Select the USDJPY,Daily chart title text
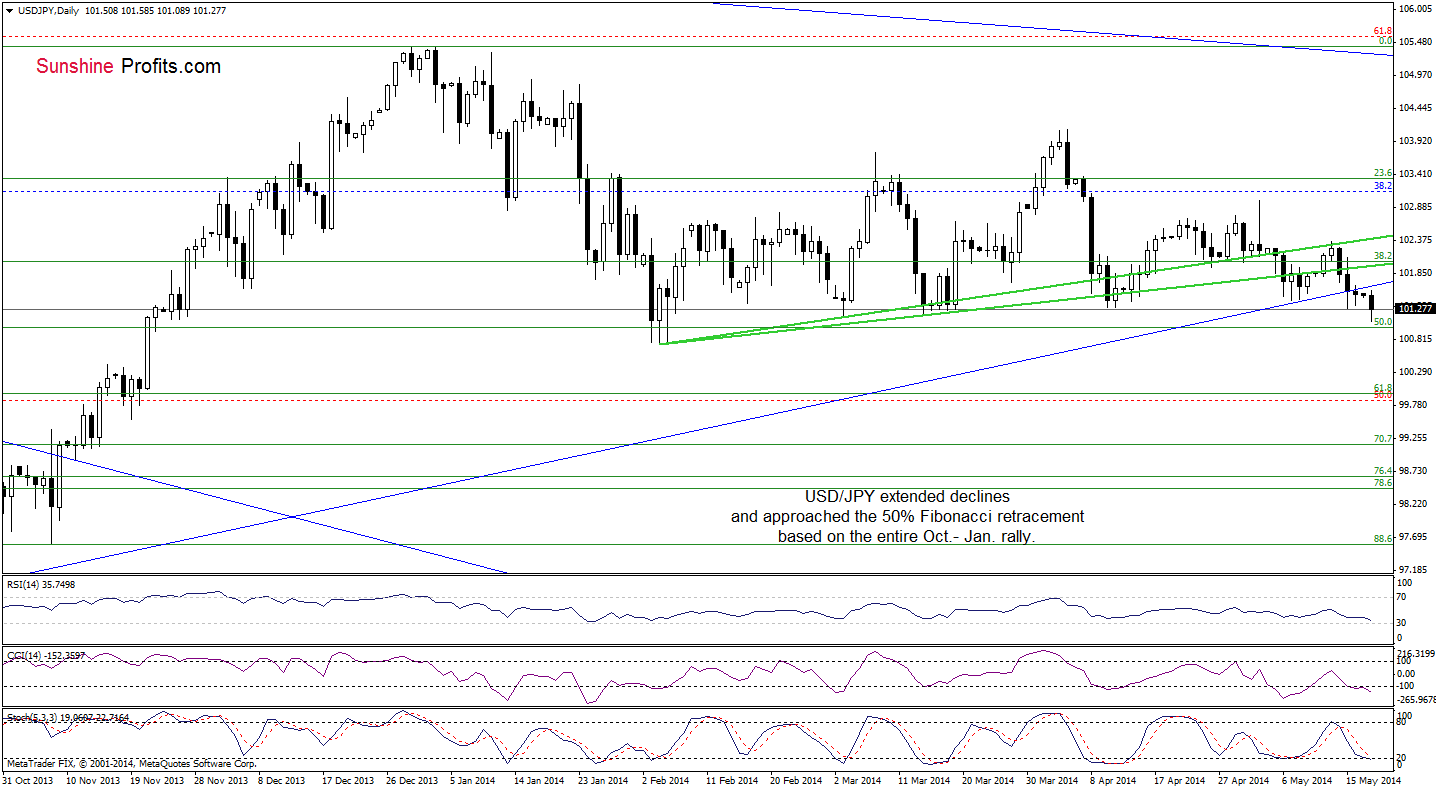 [48, 9]
